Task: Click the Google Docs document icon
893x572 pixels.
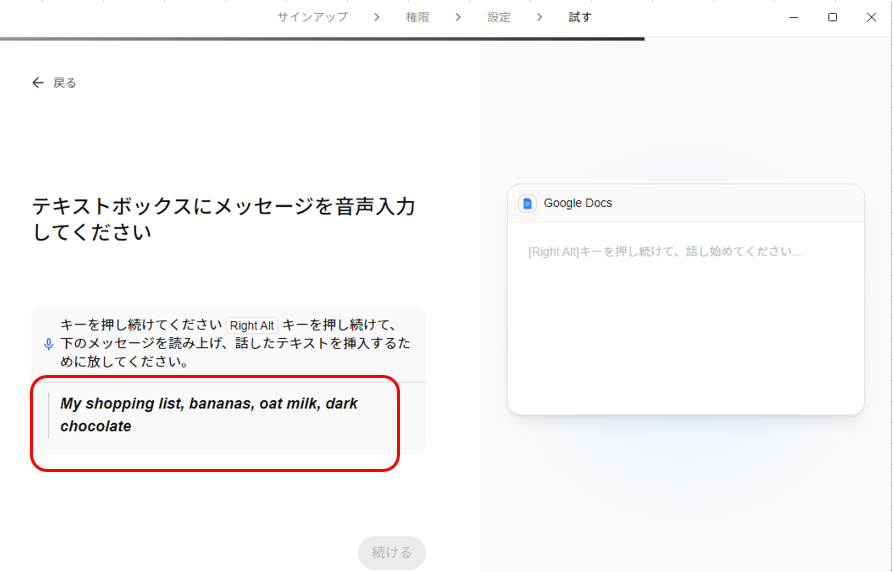Action: point(528,203)
